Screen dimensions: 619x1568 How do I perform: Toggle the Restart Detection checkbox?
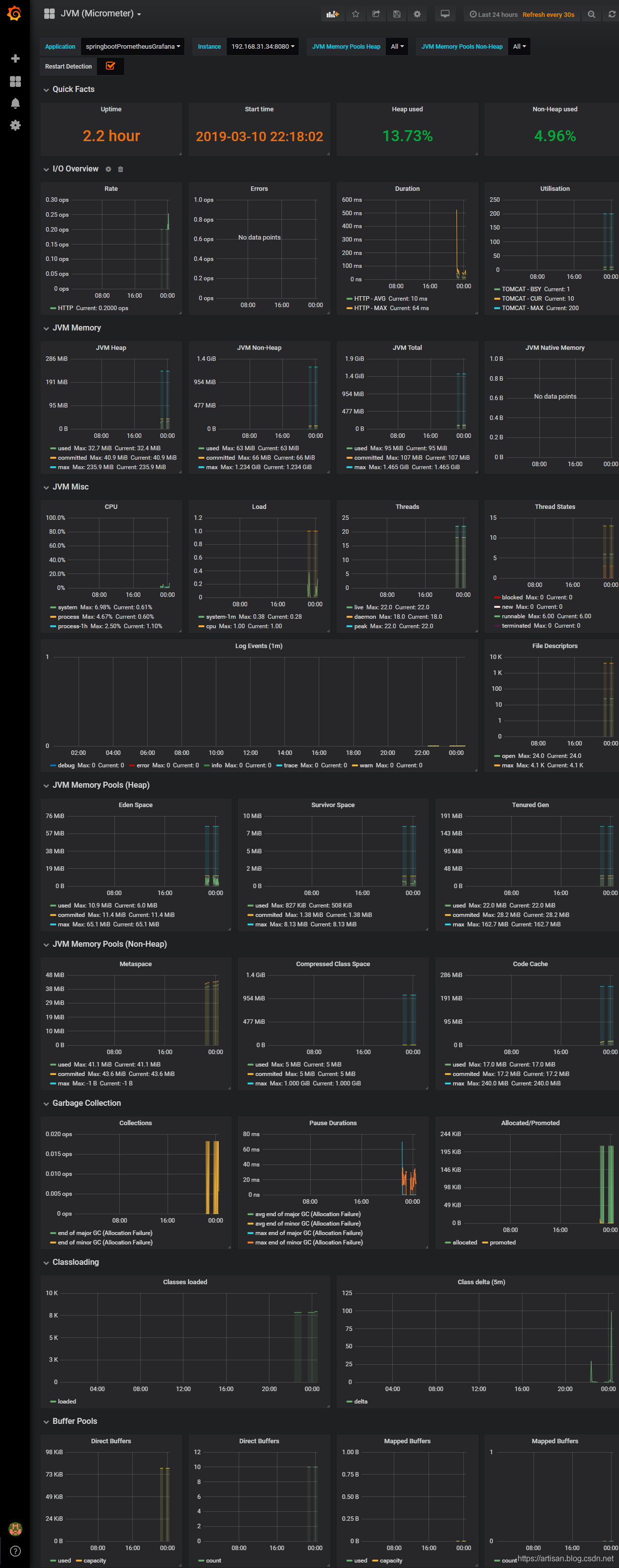(x=110, y=66)
